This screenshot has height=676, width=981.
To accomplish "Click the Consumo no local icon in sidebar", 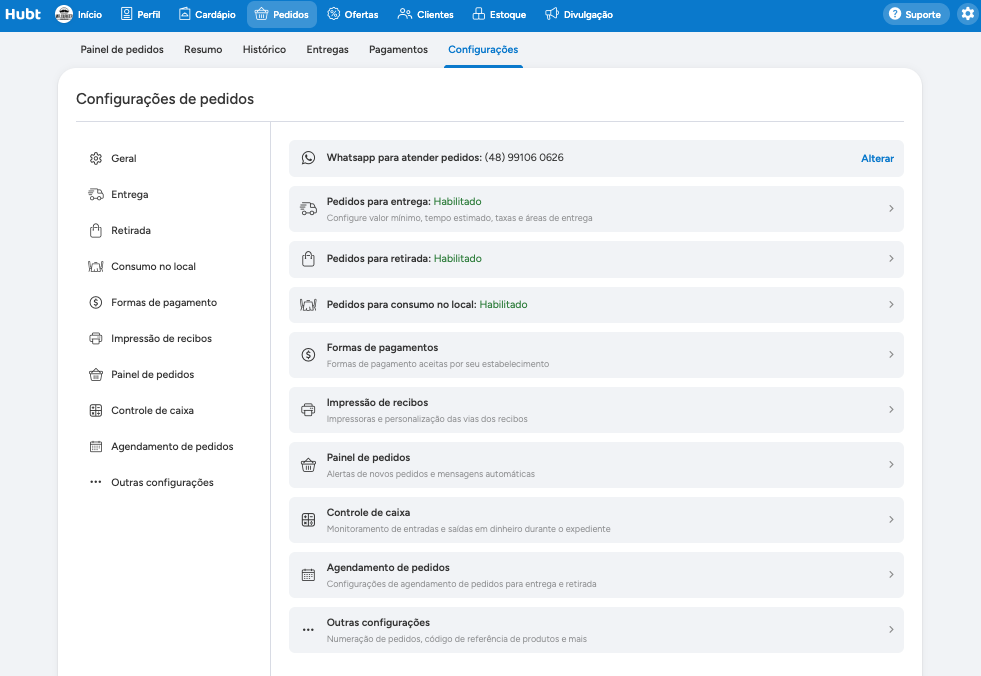I will pyautogui.click(x=96, y=267).
